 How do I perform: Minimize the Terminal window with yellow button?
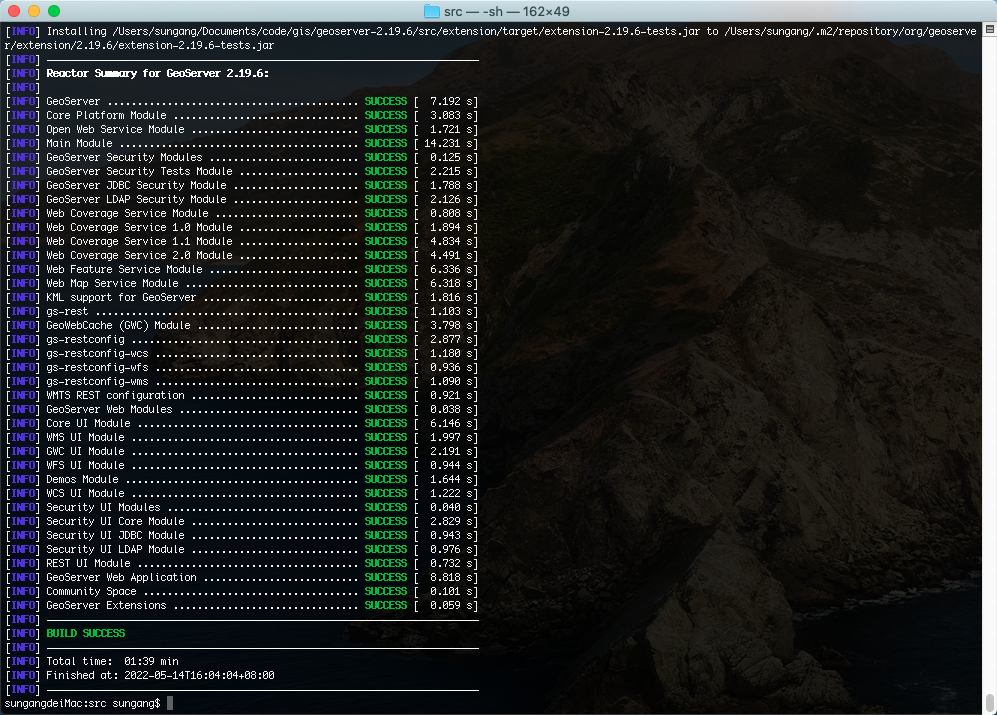(33, 11)
